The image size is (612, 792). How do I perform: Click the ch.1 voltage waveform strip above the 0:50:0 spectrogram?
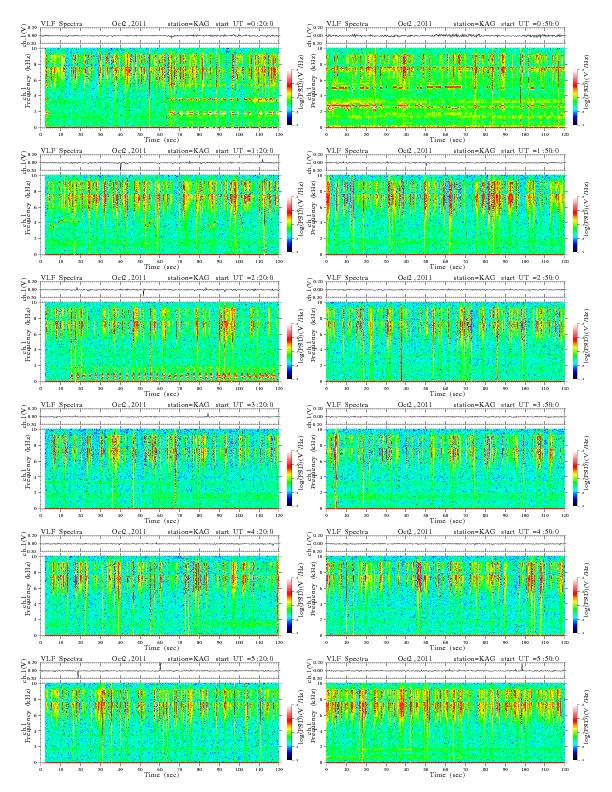tap(445, 36)
